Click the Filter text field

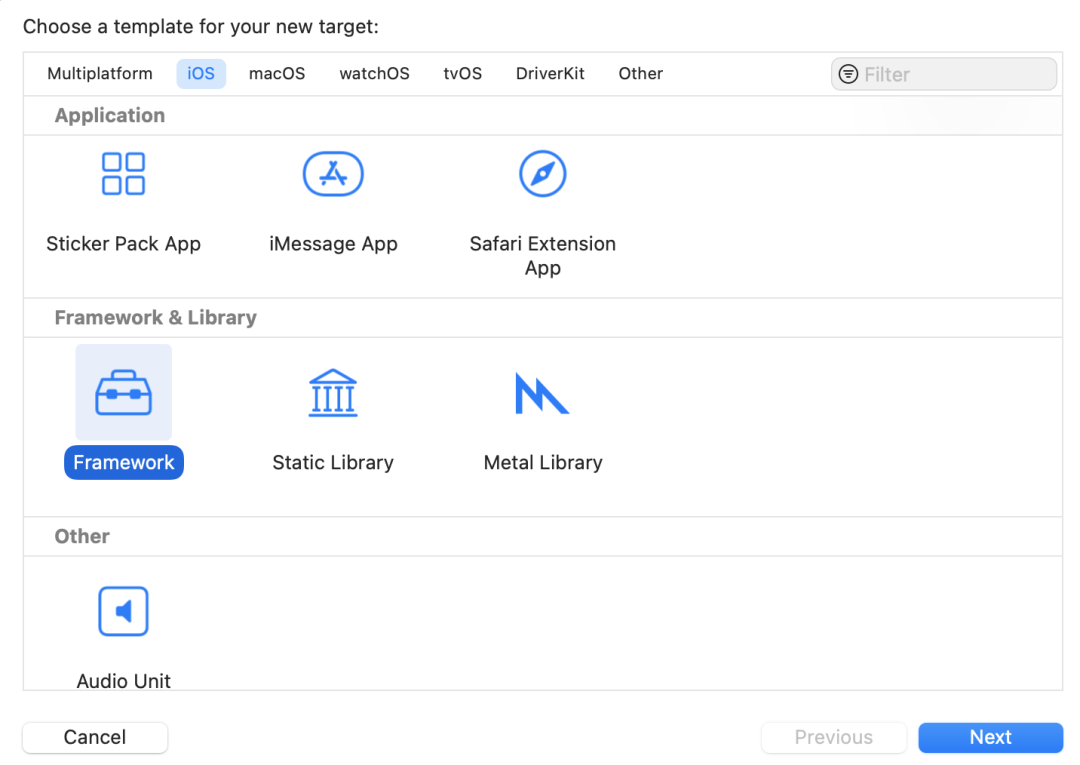(944, 74)
